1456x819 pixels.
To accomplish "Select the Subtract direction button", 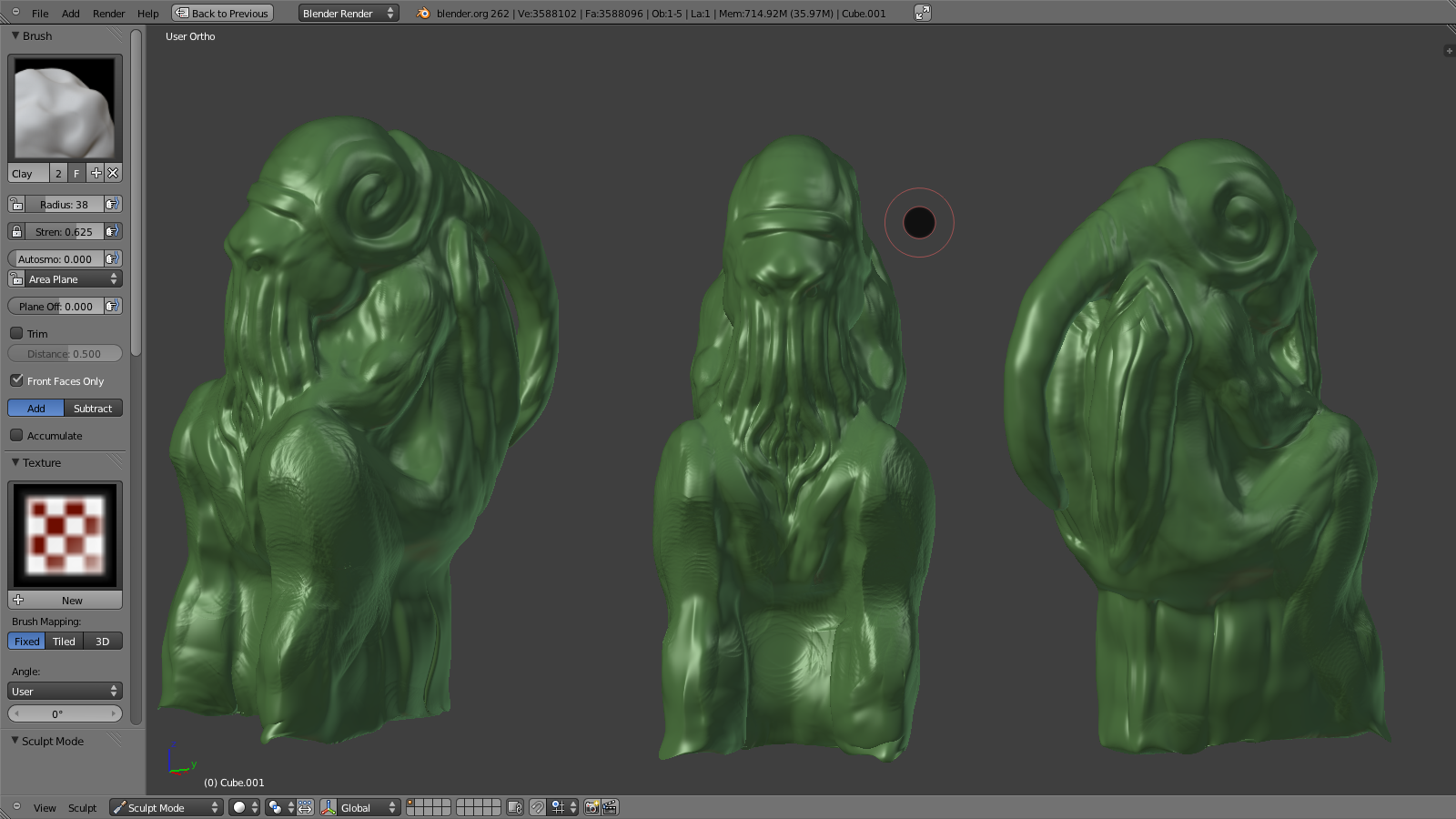I will 93,409.
